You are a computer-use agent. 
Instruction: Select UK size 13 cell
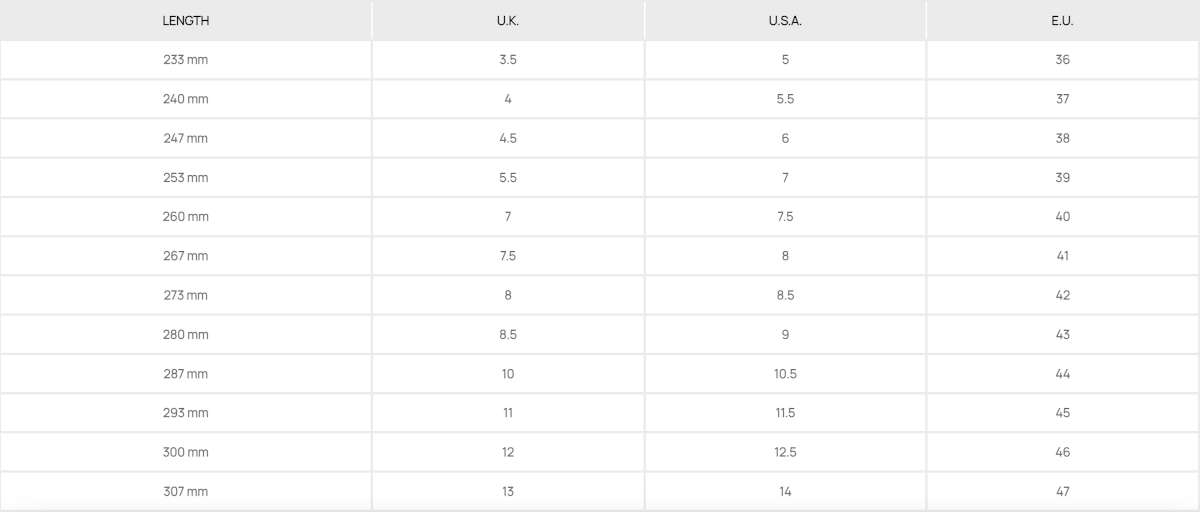click(508, 491)
